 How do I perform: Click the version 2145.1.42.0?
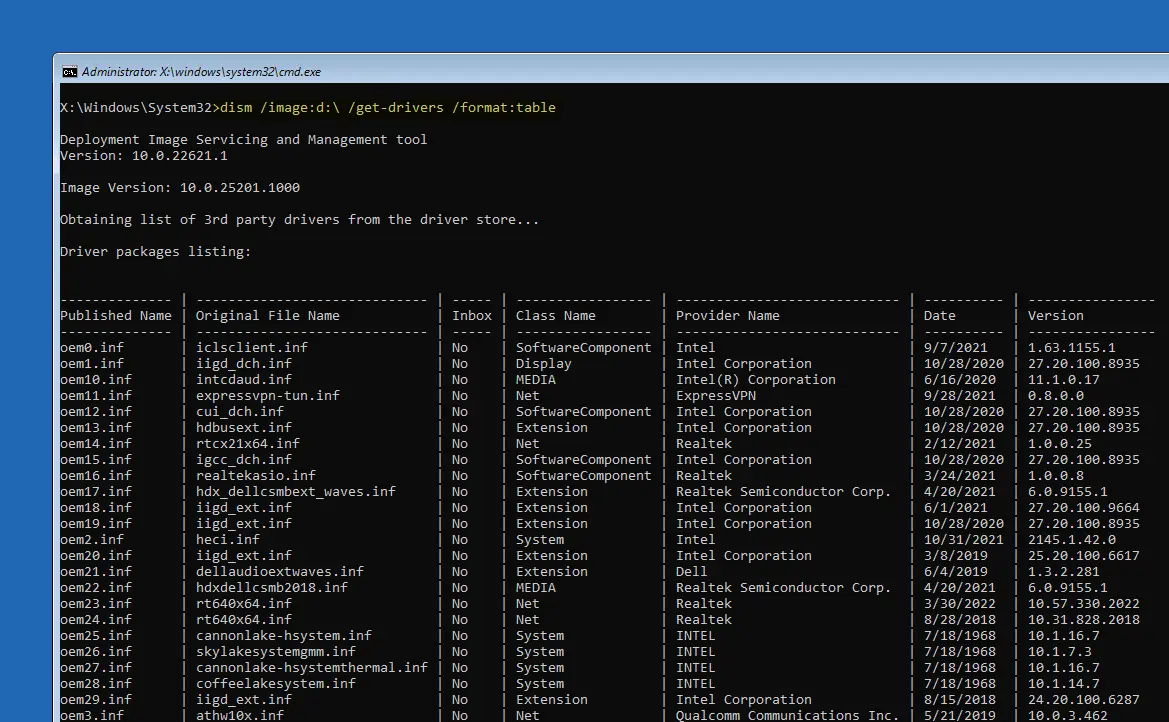(1071, 539)
